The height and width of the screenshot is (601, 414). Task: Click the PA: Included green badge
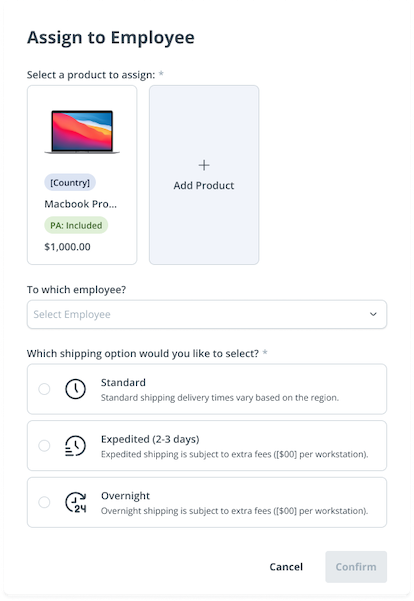coord(76,225)
